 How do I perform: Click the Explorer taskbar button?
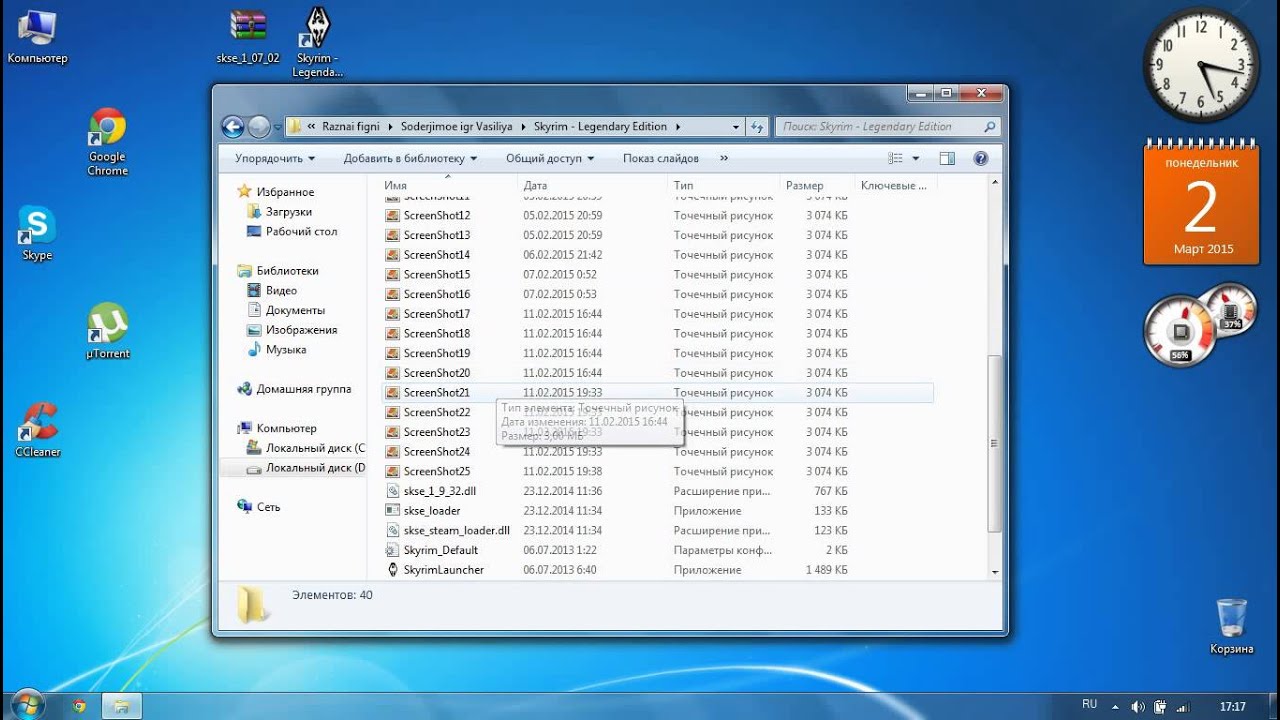point(121,706)
